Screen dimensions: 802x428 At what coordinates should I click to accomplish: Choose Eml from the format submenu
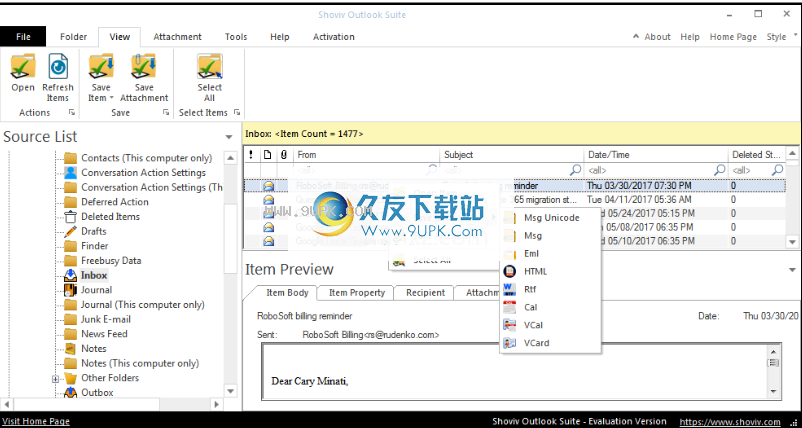point(532,254)
